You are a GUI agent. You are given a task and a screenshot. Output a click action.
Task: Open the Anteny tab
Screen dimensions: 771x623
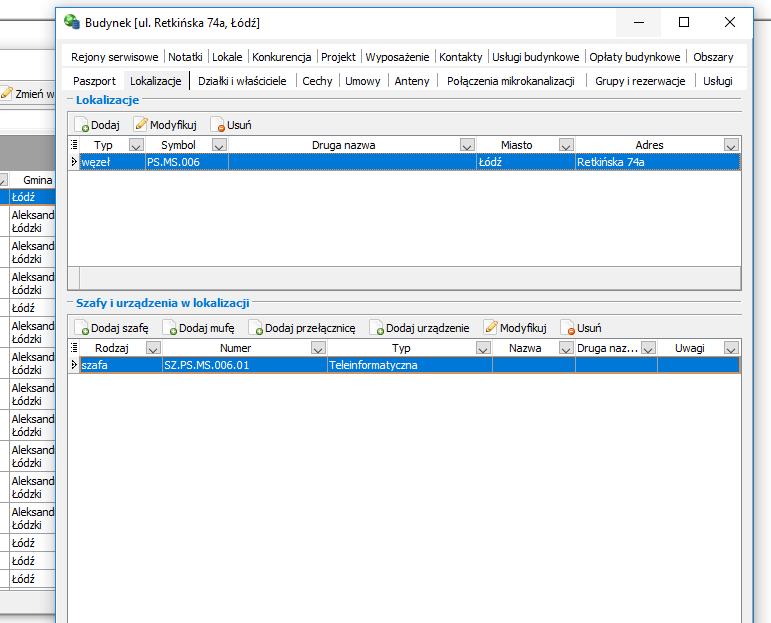pos(412,81)
